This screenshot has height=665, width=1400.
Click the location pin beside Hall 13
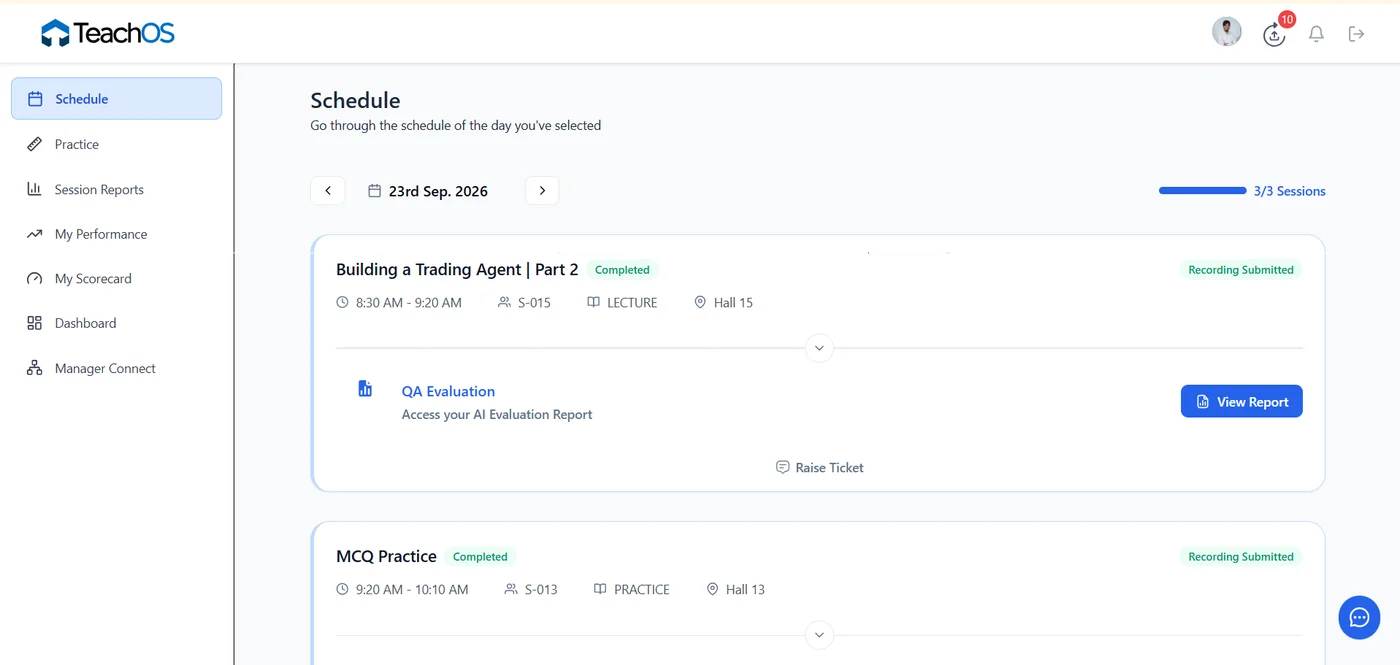712,589
